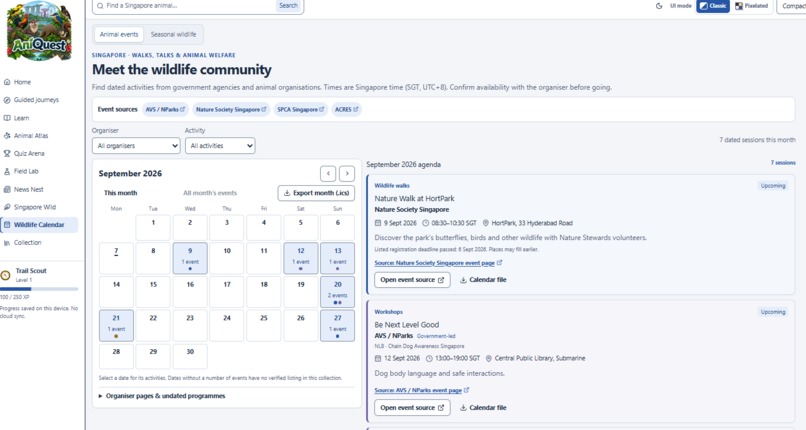The image size is (806, 430).
Task: Click the 9 Sept 2026 date text
Action: tap(400, 223)
